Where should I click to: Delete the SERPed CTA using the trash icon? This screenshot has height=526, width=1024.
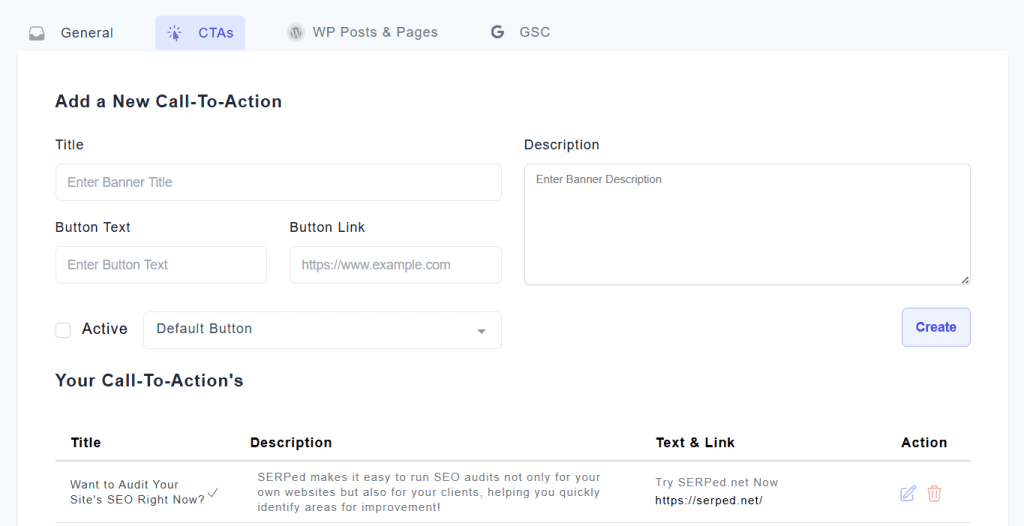pyautogui.click(x=934, y=493)
